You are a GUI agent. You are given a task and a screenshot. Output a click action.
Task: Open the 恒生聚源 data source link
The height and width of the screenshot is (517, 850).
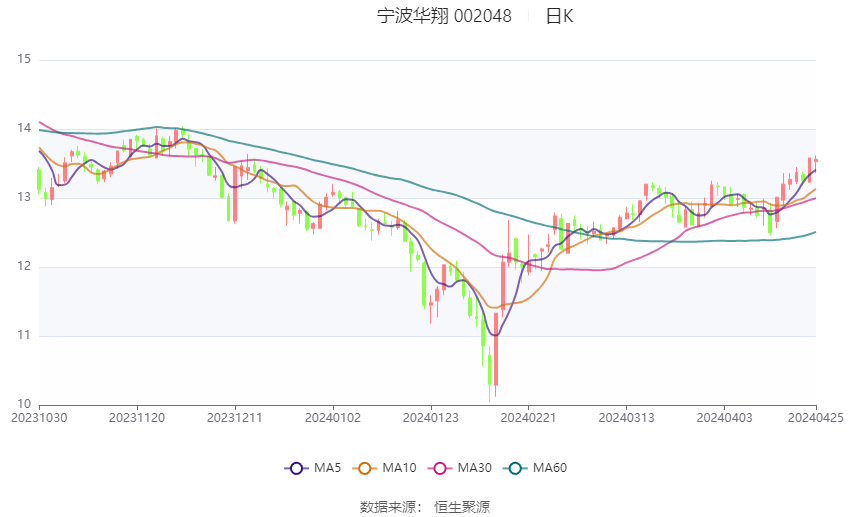(462, 507)
